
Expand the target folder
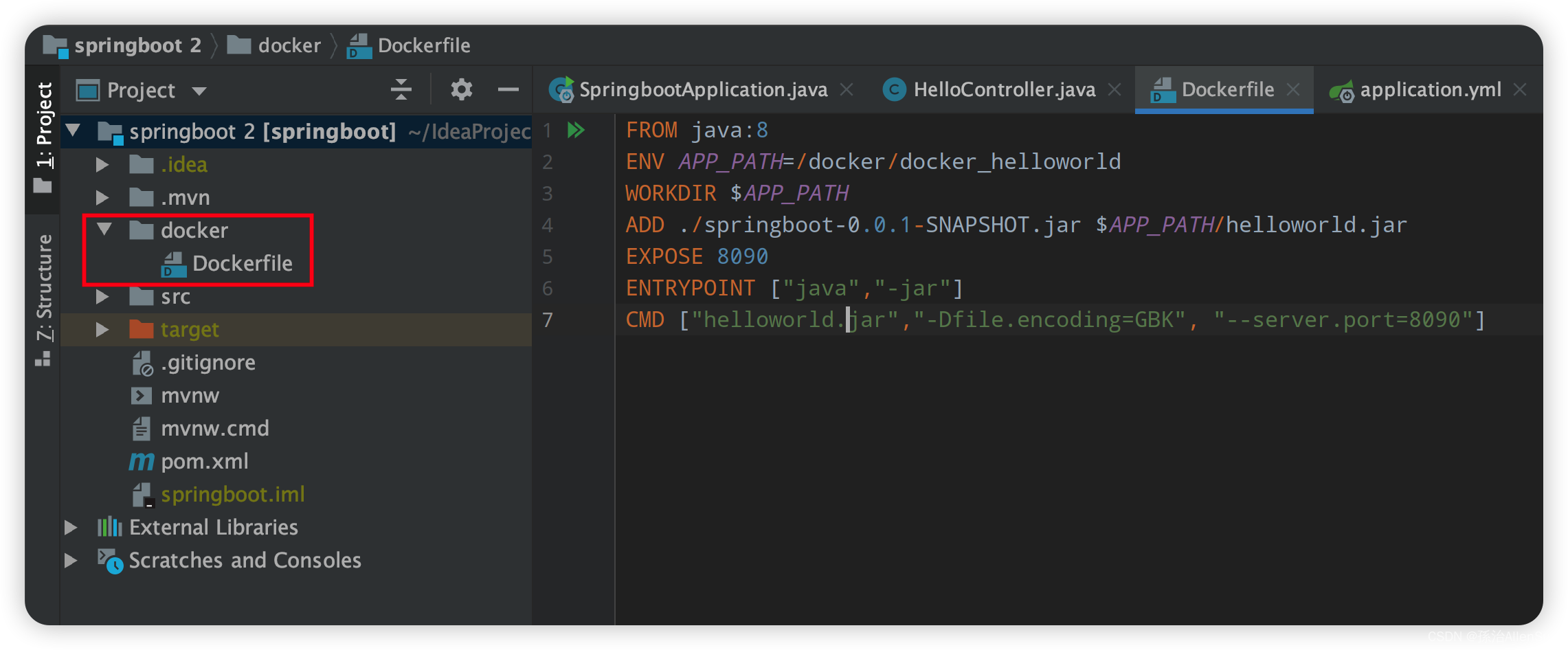(102, 329)
